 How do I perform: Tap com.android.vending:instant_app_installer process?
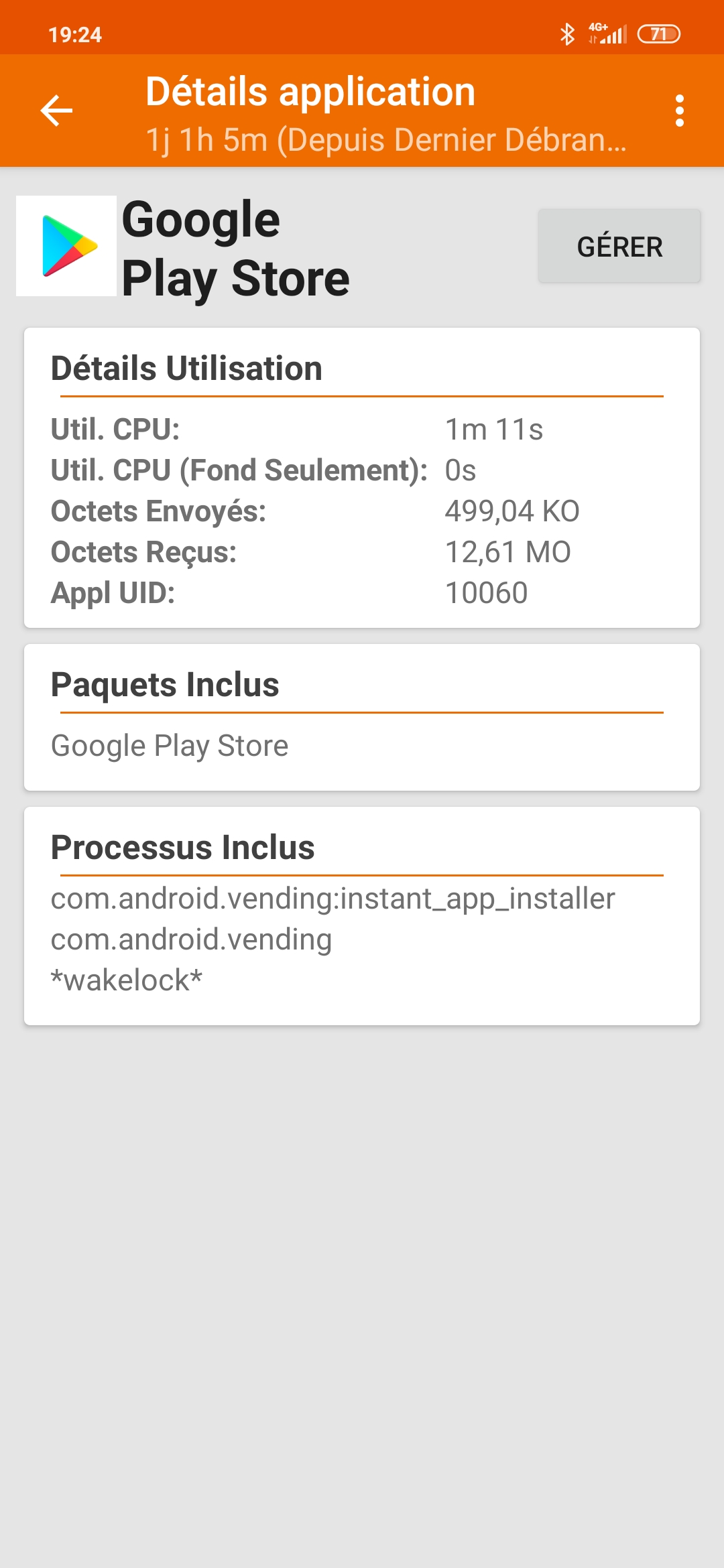(x=333, y=899)
